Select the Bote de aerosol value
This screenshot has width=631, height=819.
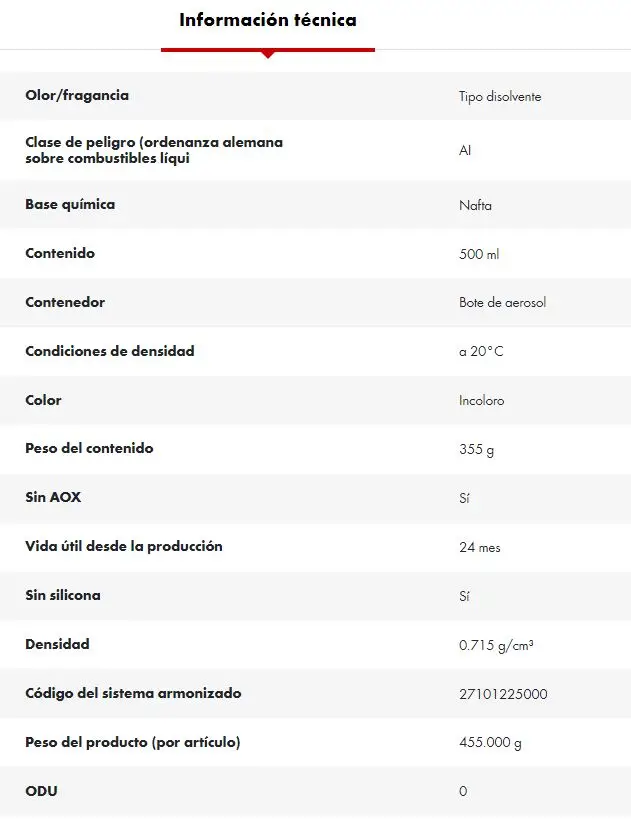click(x=502, y=303)
